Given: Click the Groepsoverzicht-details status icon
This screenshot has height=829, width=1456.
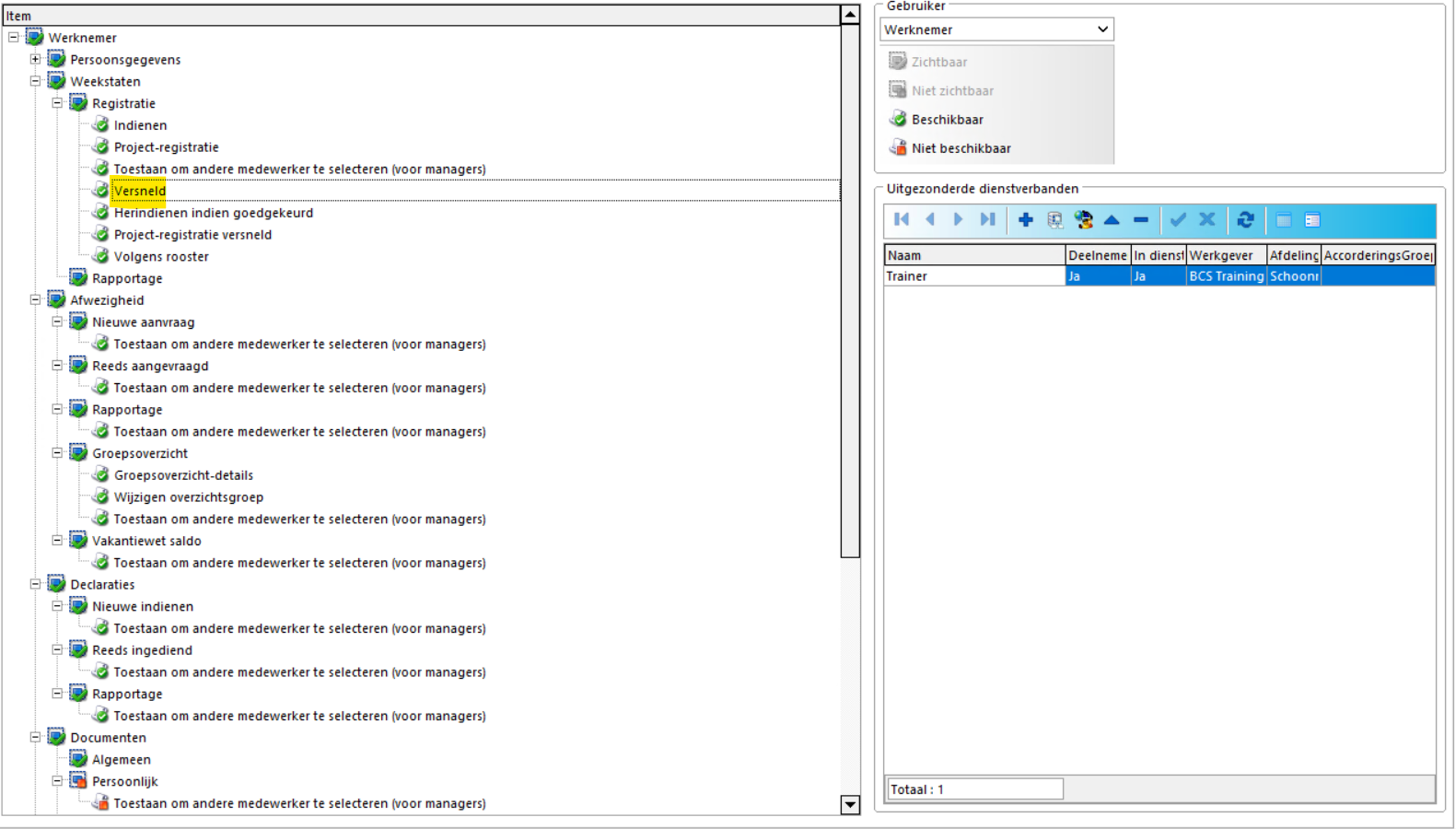Looking at the screenshot, I should coord(101,474).
